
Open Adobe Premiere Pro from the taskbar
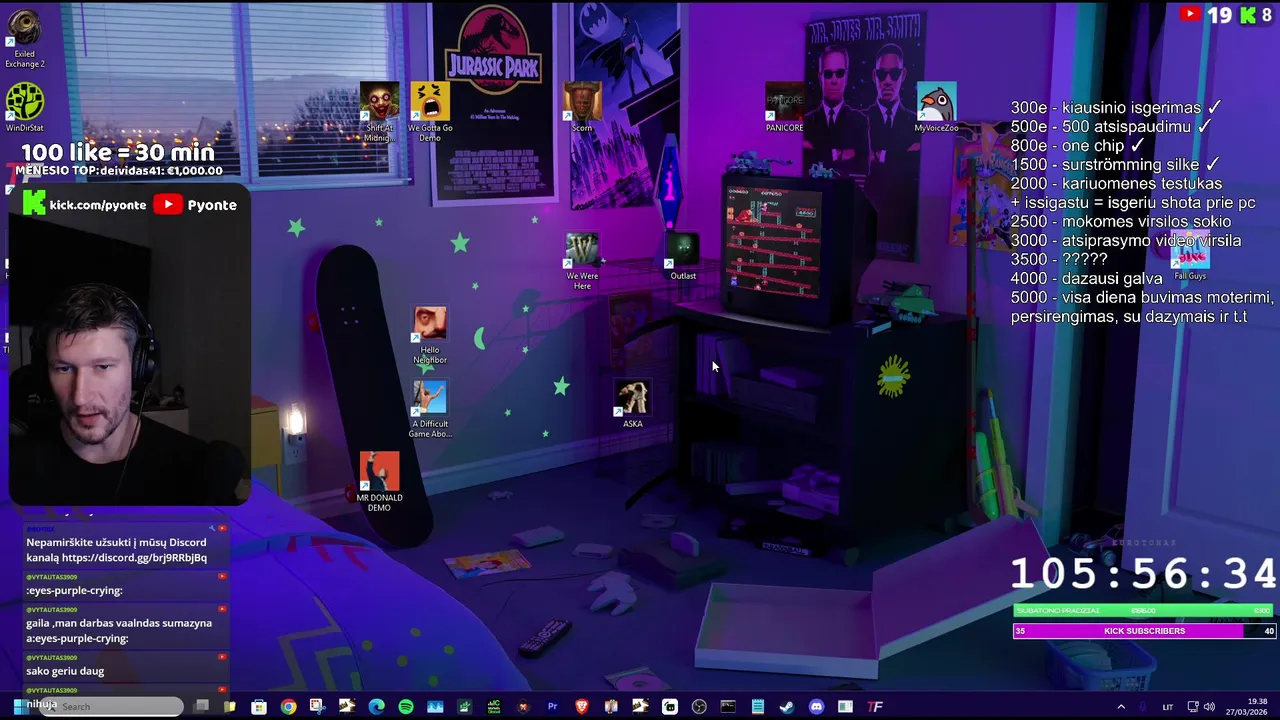(x=552, y=707)
